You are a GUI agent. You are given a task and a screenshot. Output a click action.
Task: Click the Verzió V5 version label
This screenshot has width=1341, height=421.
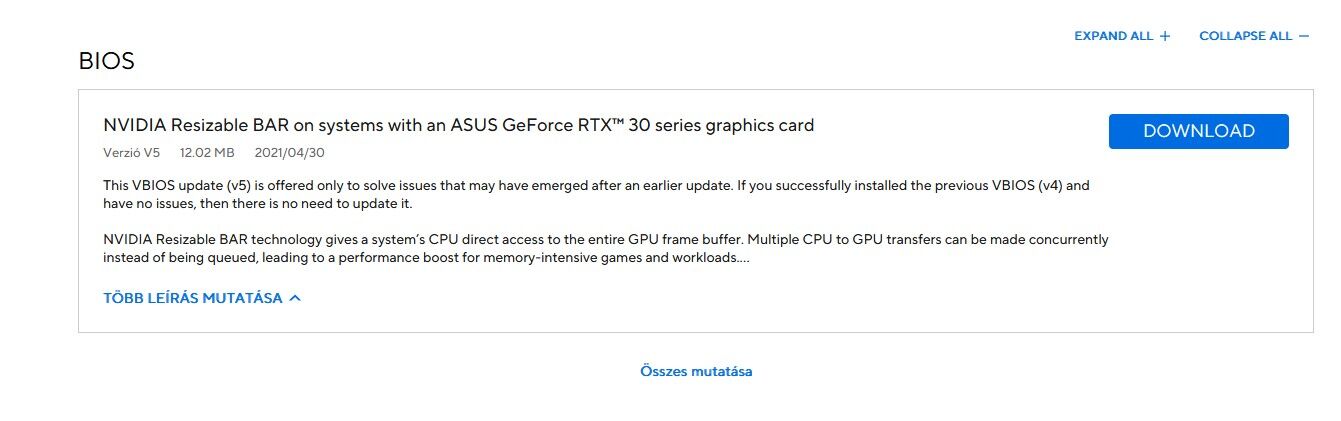coord(131,153)
